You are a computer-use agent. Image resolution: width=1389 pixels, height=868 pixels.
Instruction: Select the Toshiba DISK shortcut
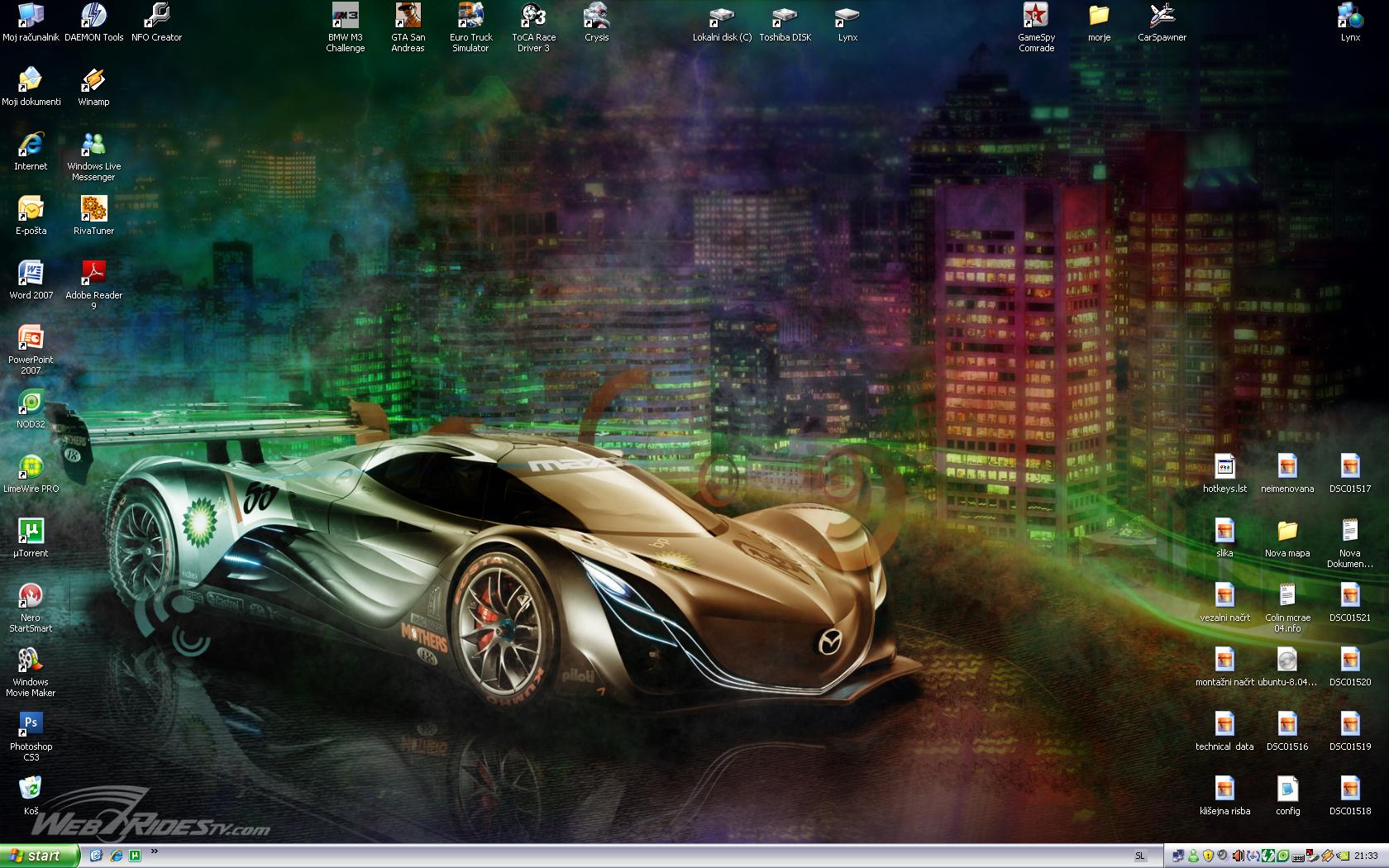pyautogui.click(x=785, y=23)
